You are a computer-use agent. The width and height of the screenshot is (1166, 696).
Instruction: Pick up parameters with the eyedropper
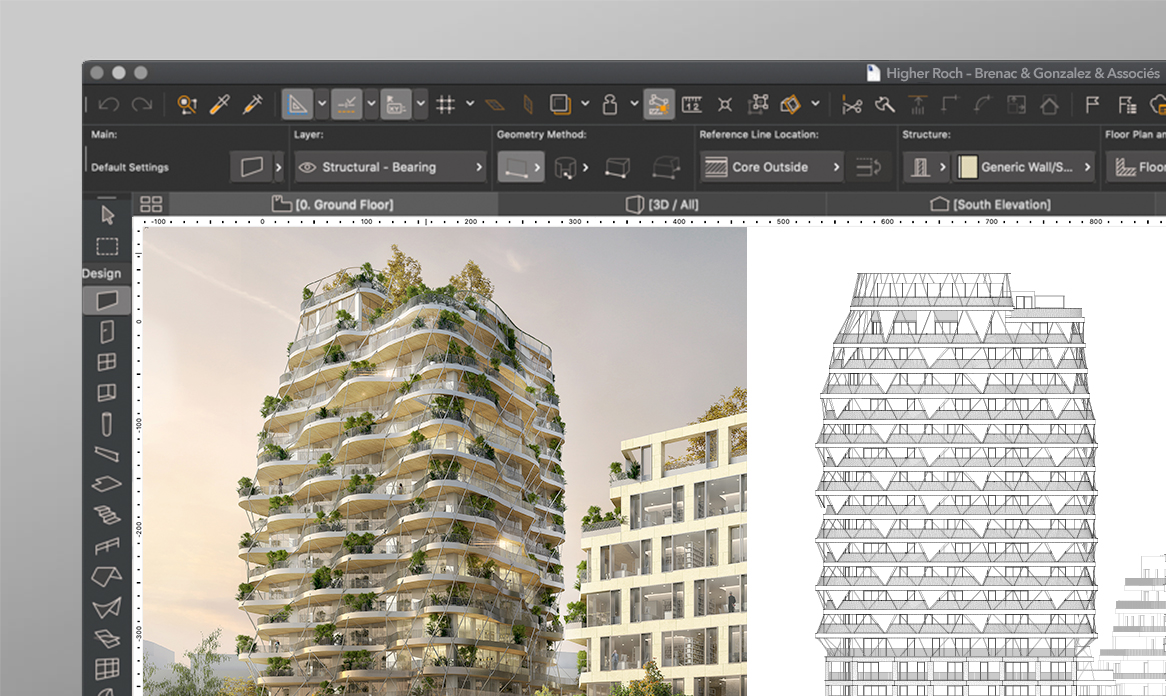click(219, 105)
